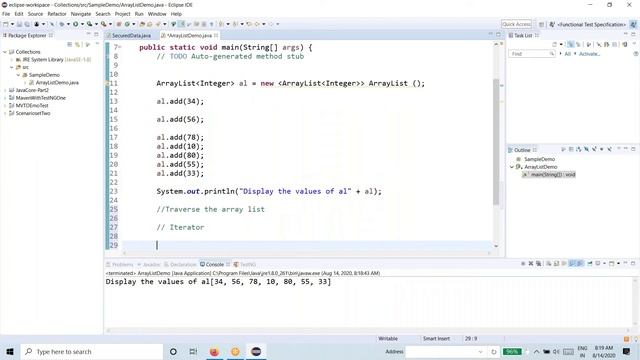Toggle Hide Local Types in Outline
640x360 pixels.
[x=609, y=150]
